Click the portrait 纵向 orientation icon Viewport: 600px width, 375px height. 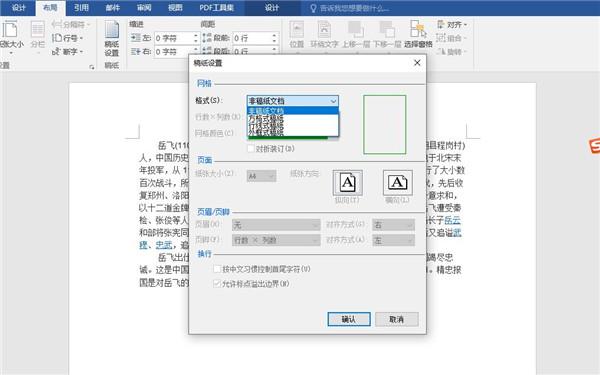point(347,183)
